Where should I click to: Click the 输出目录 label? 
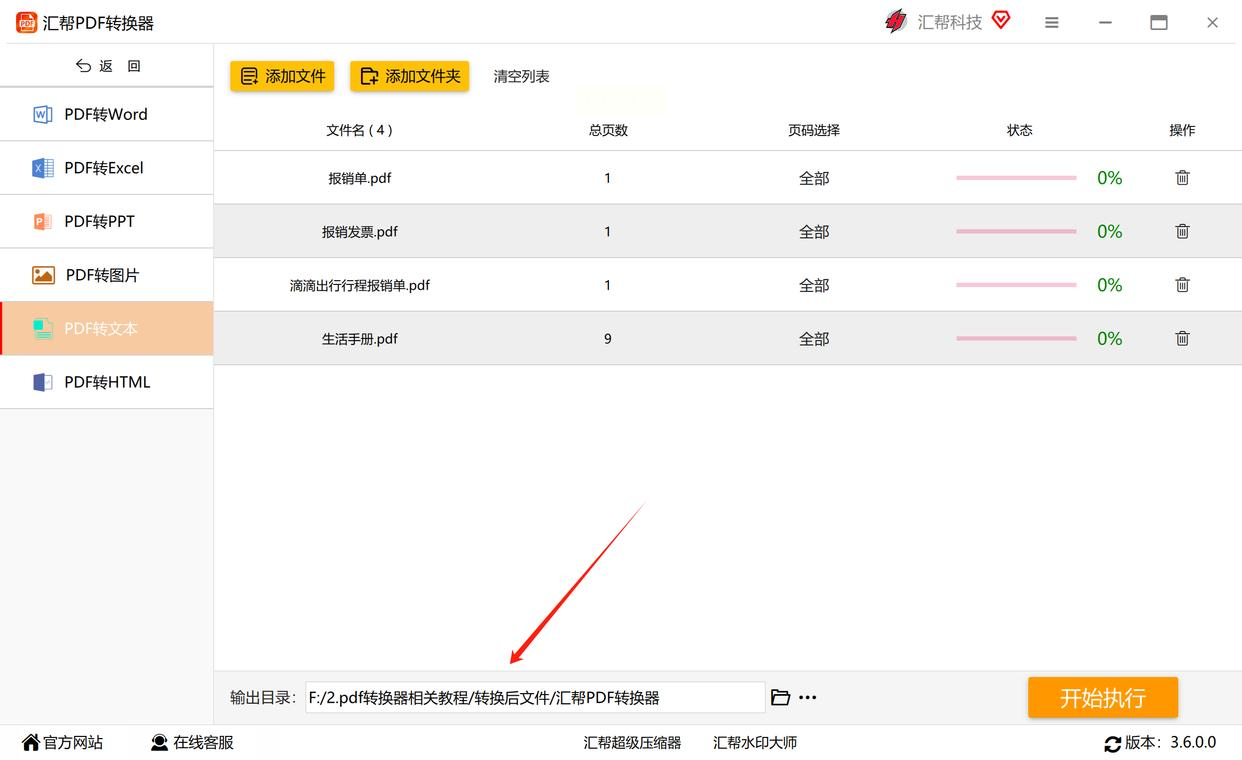[x=264, y=697]
